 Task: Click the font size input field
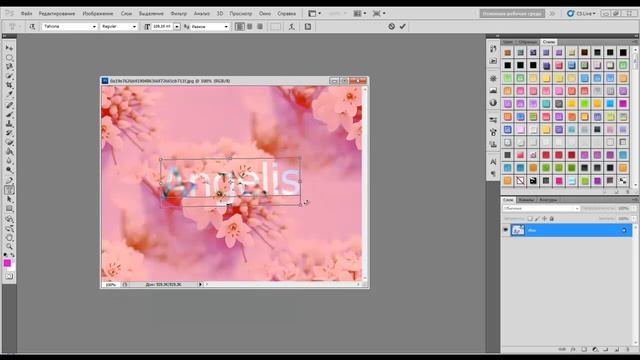point(162,27)
